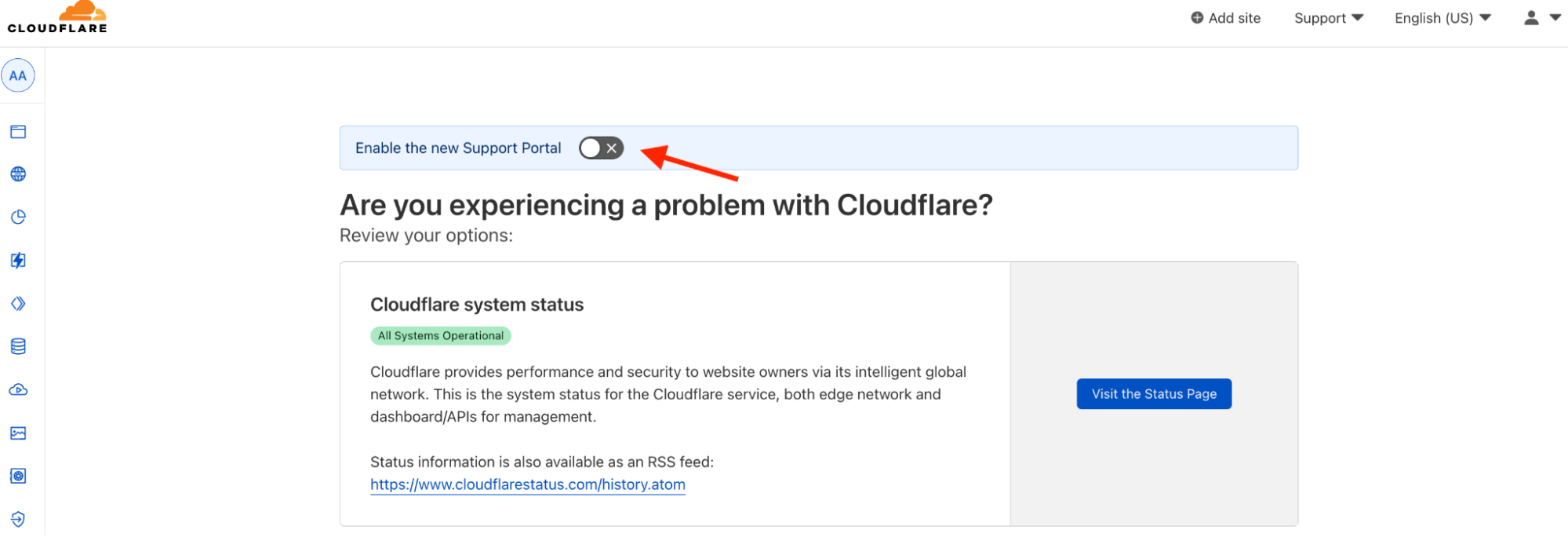Open the Websites window icon in sidebar
Image resolution: width=1568 pixels, height=537 pixels.
[18, 132]
